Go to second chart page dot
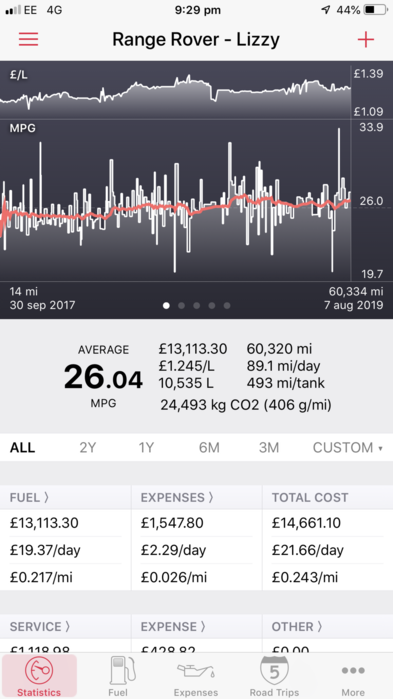The image size is (393, 699). [181, 305]
